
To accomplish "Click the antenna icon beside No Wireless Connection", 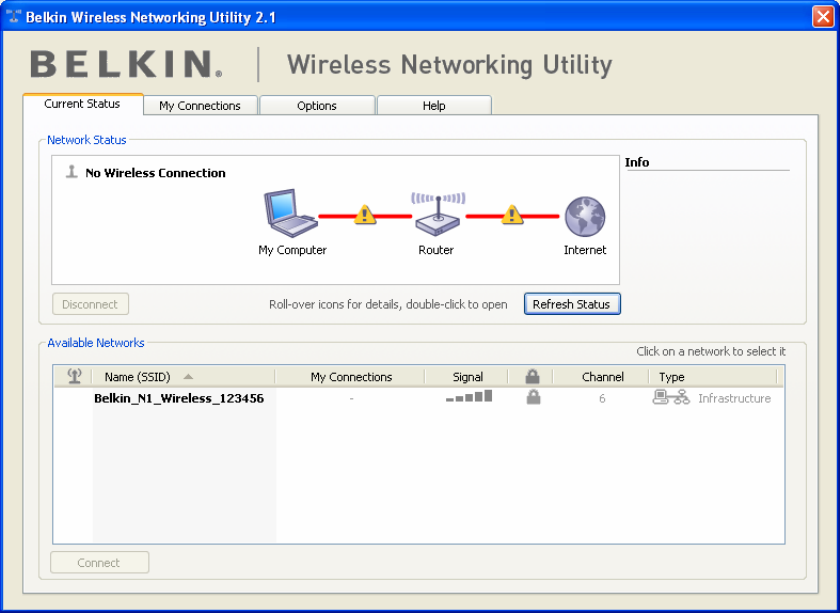I will [x=71, y=172].
